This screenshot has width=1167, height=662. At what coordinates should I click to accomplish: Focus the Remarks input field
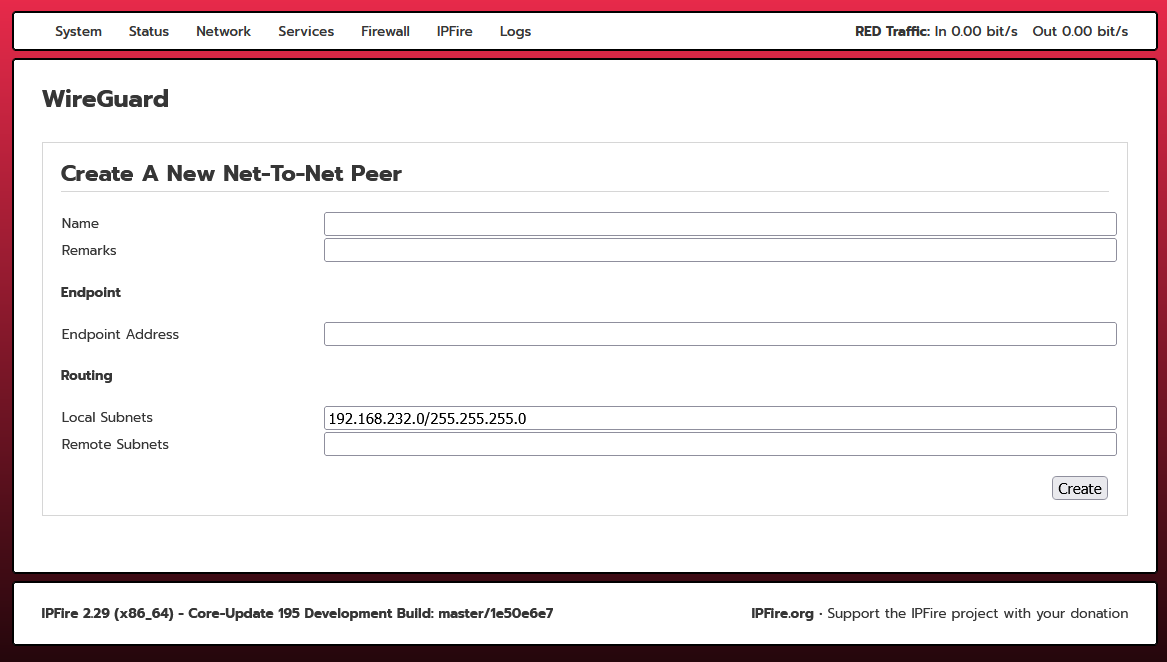coord(720,250)
